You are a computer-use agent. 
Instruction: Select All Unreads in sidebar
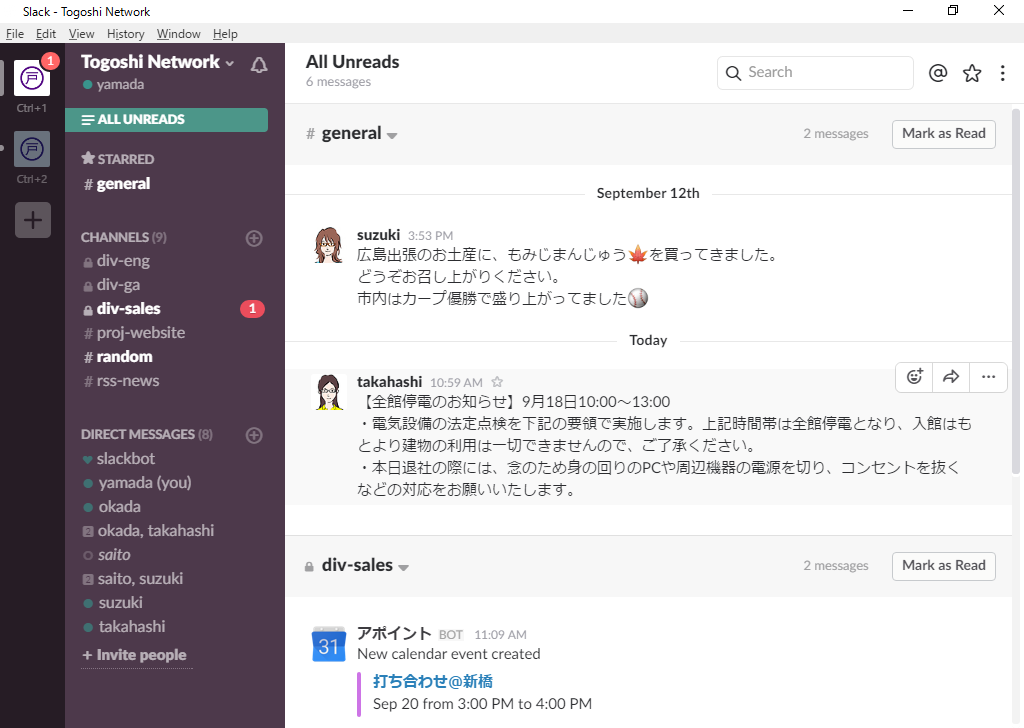[x=167, y=119]
